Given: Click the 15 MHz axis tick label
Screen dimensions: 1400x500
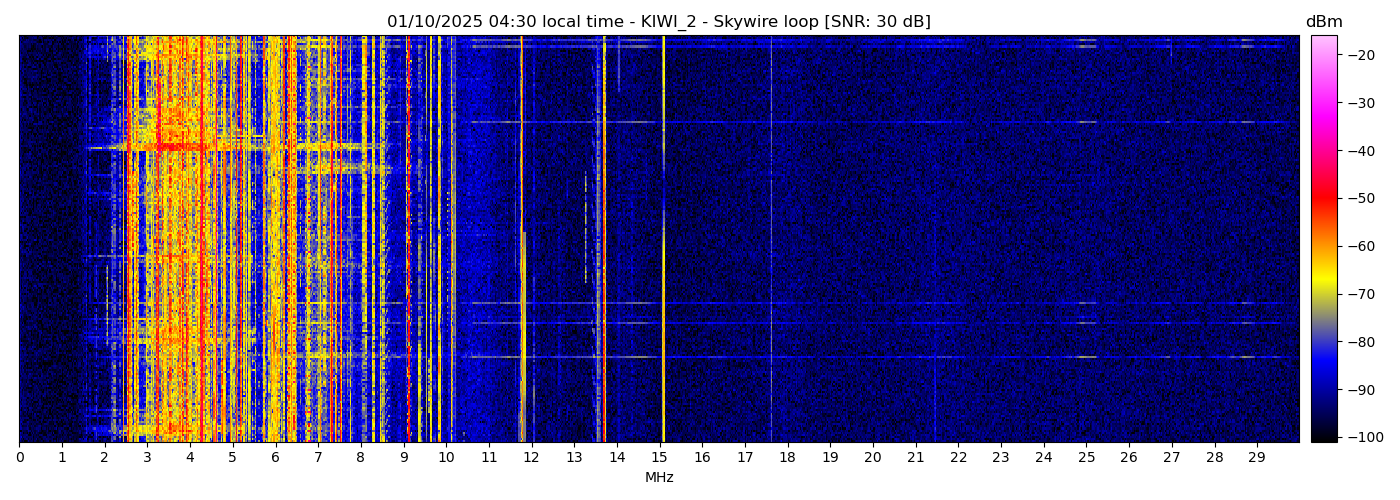Looking at the screenshot, I should coord(660,458).
